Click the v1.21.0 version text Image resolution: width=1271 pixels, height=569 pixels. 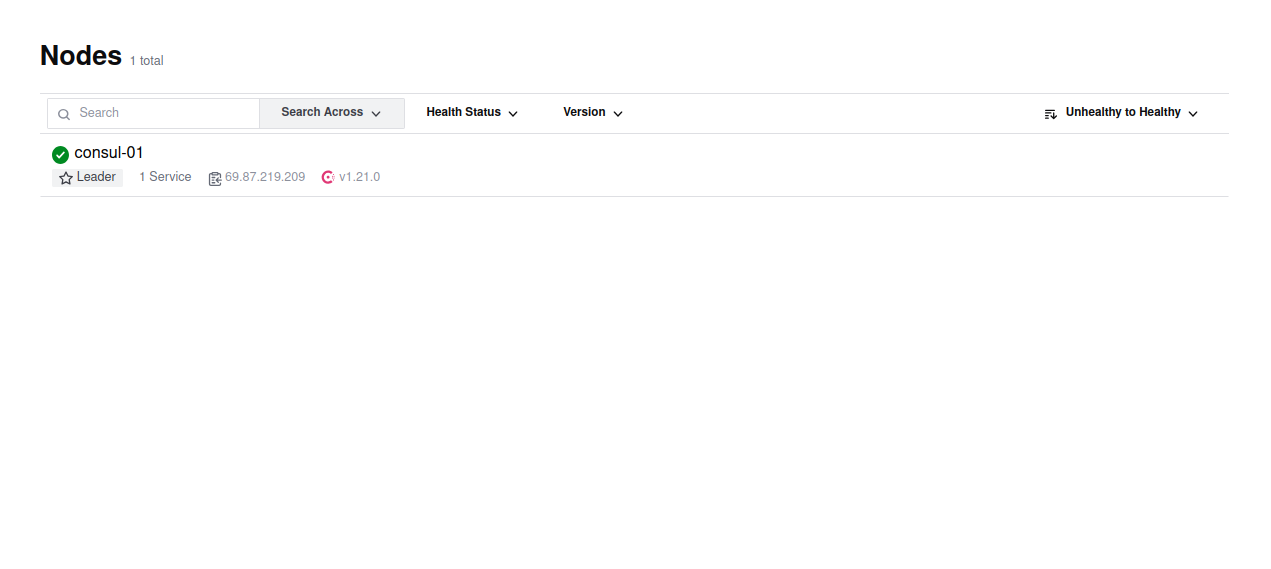[x=359, y=177]
